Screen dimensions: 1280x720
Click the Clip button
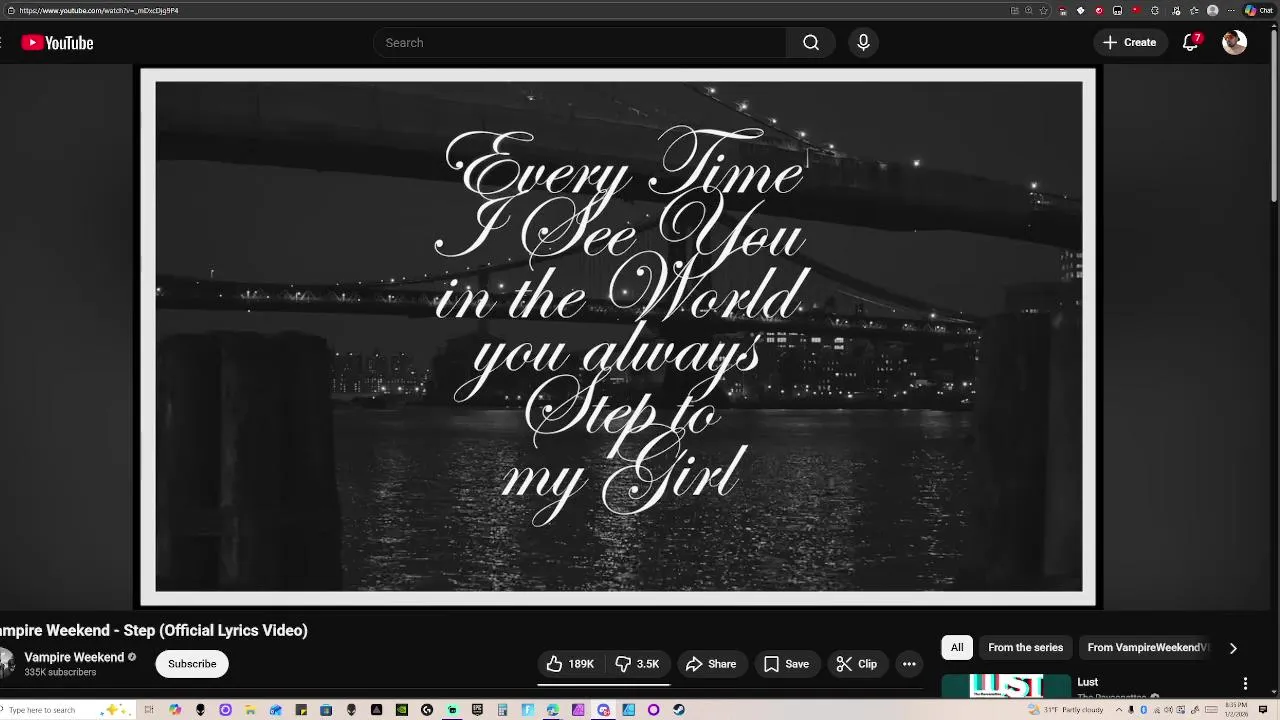tap(857, 664)
